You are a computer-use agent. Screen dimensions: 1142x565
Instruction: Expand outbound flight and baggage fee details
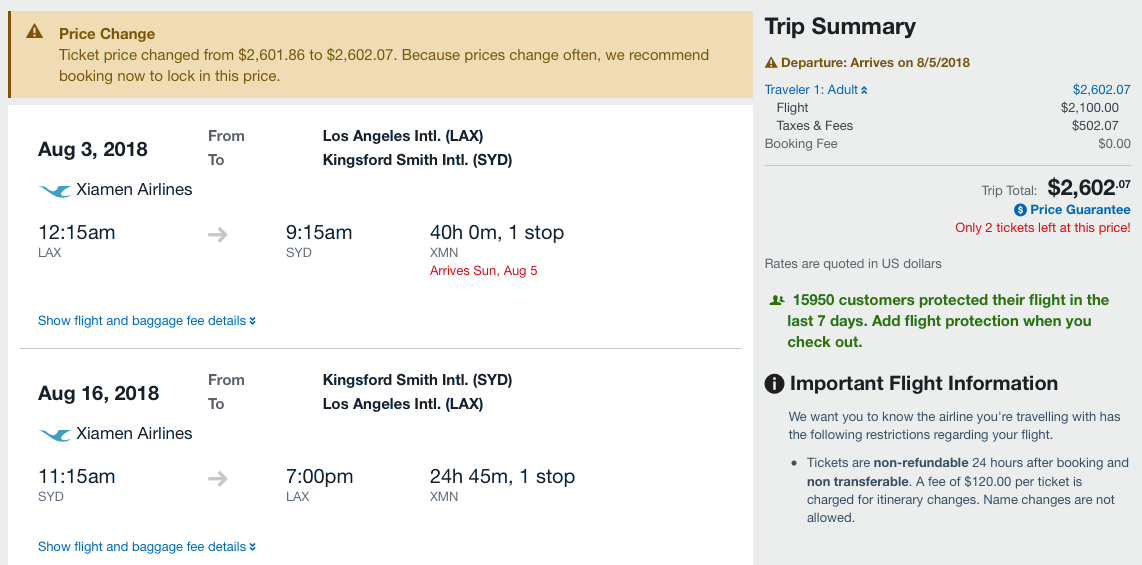[x=147, y=321]
